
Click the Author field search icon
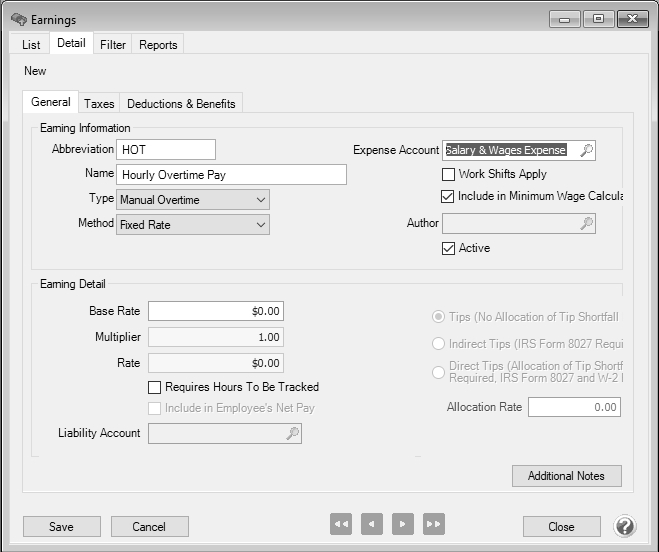pos(586,224)
